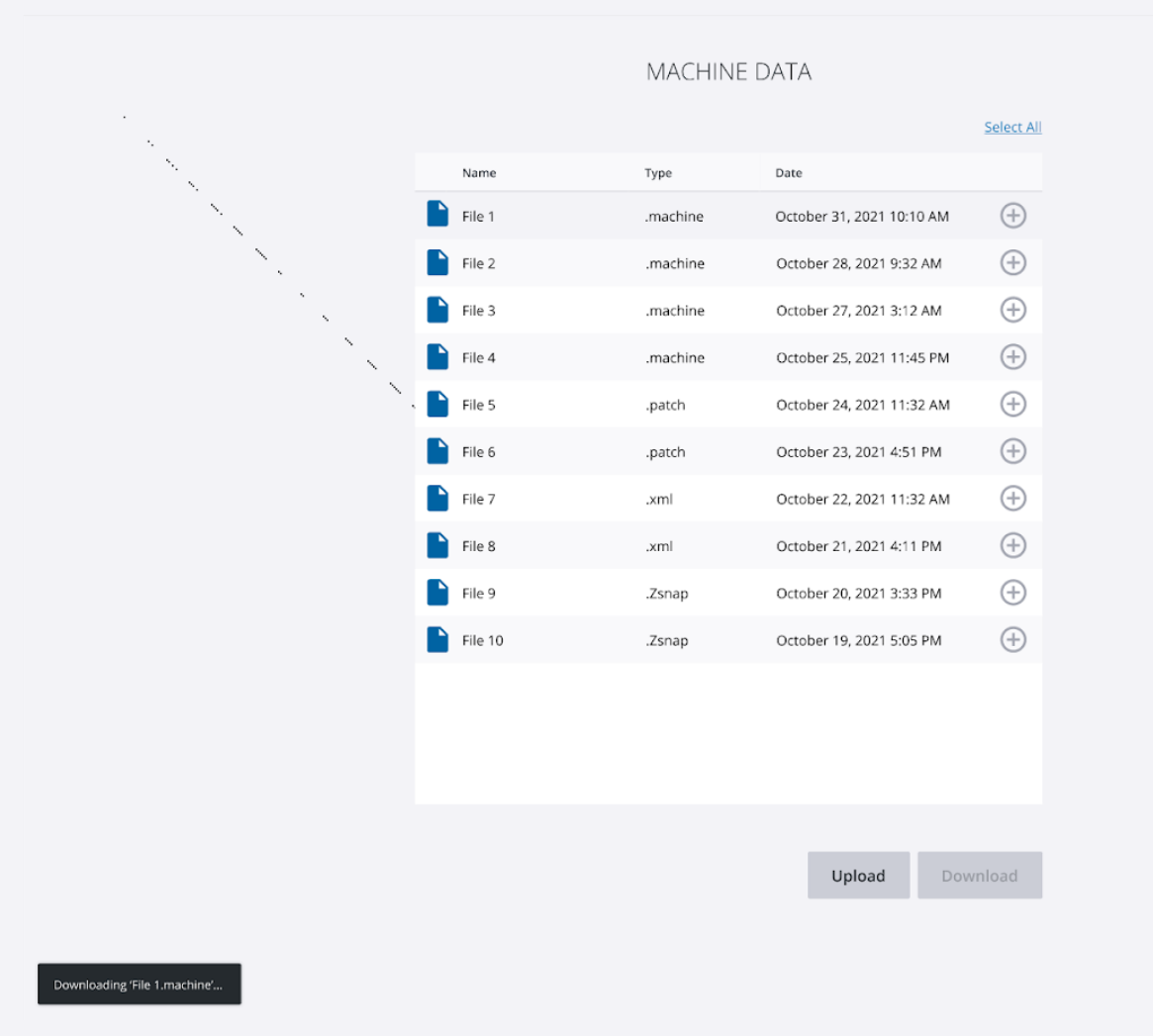1153x1036 pixels.
Task: Click date 'October 31, 2021 10:10 AM'
Action: (862, 216)
